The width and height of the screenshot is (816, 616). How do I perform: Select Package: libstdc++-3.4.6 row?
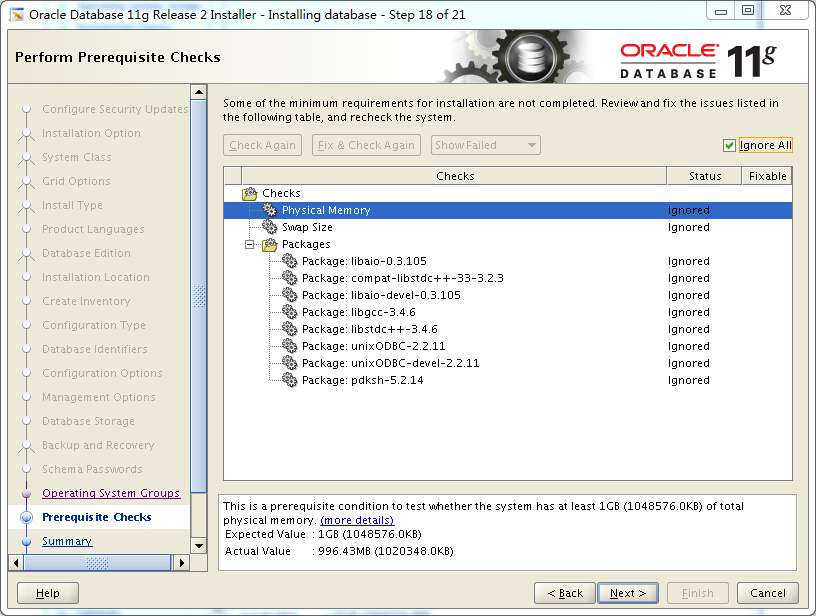click(x=508, y=329)
